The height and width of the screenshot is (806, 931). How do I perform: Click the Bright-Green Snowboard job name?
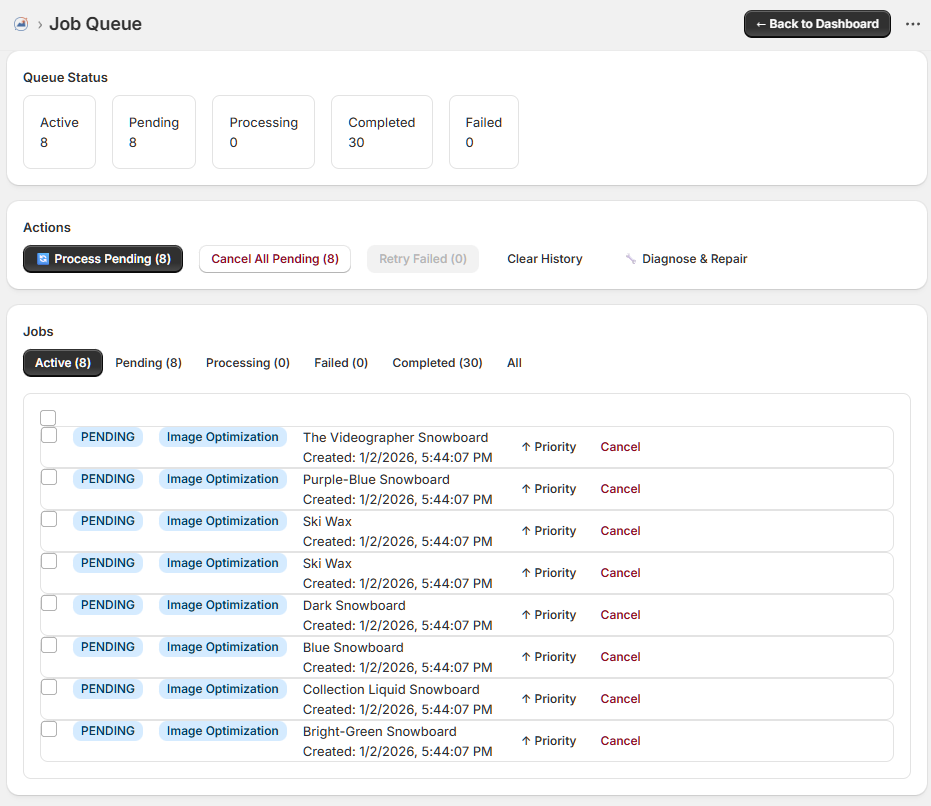tap(379, 732)
